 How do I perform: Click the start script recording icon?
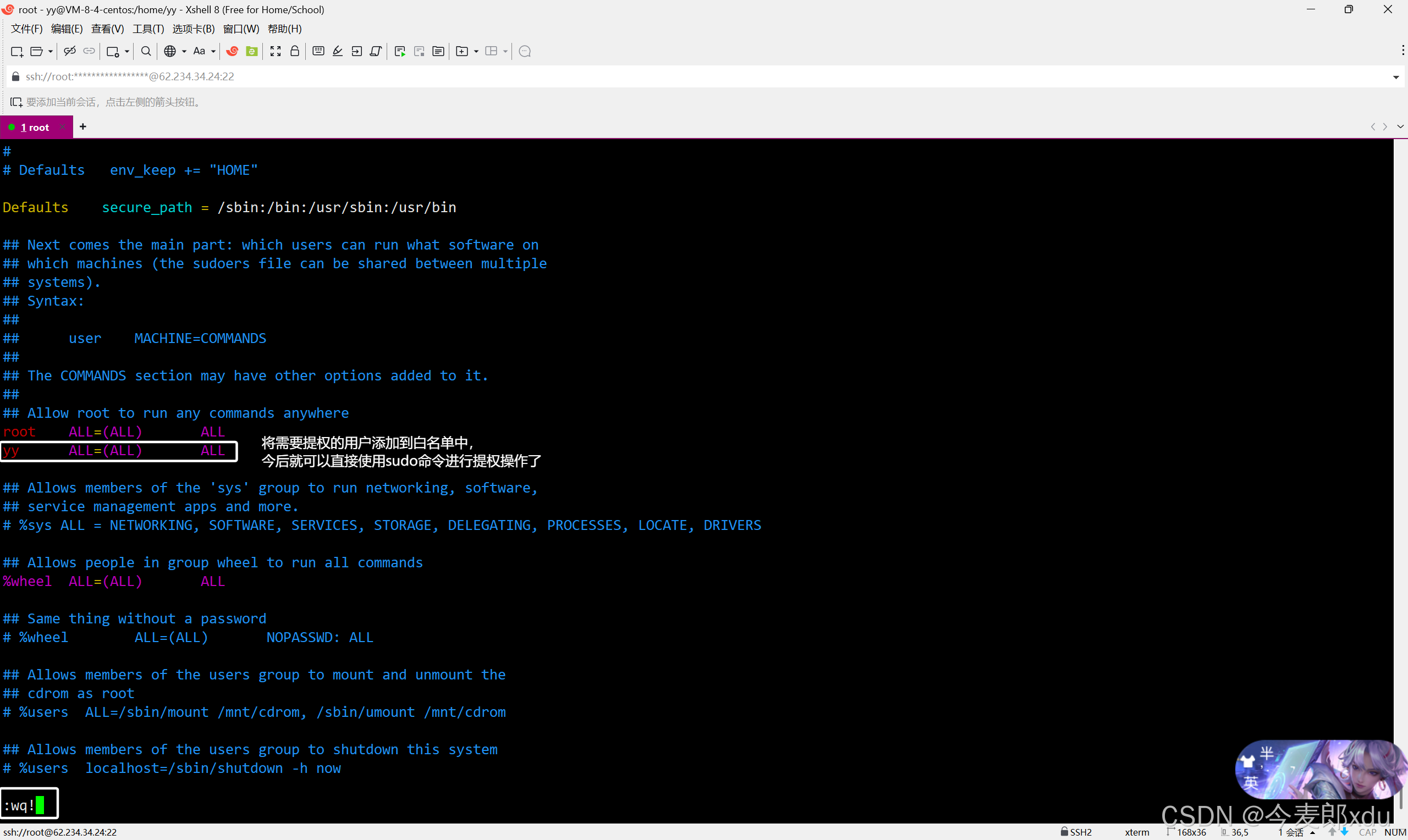(x=400, y=52)
